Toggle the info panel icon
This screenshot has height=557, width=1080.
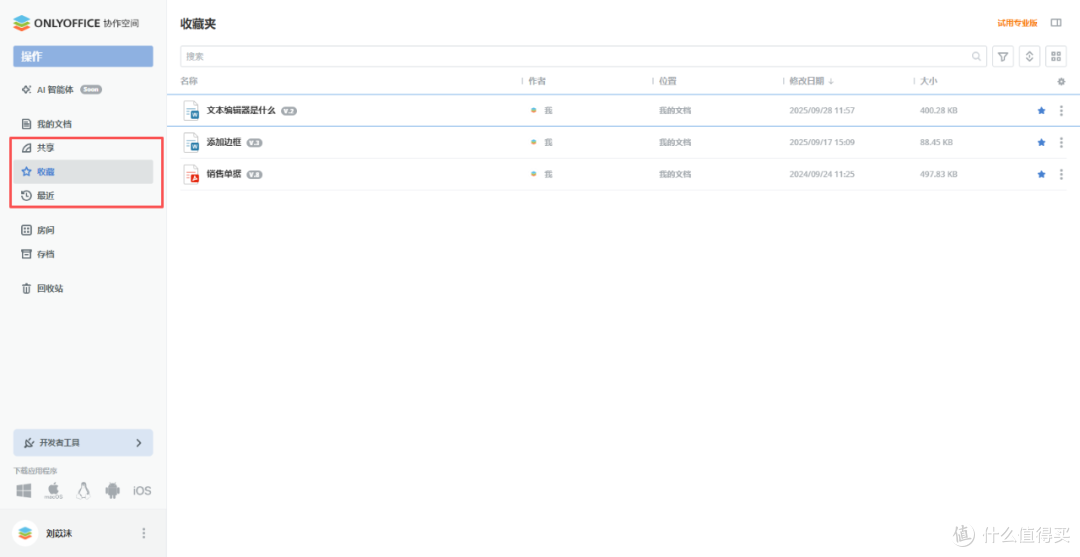1056,23
